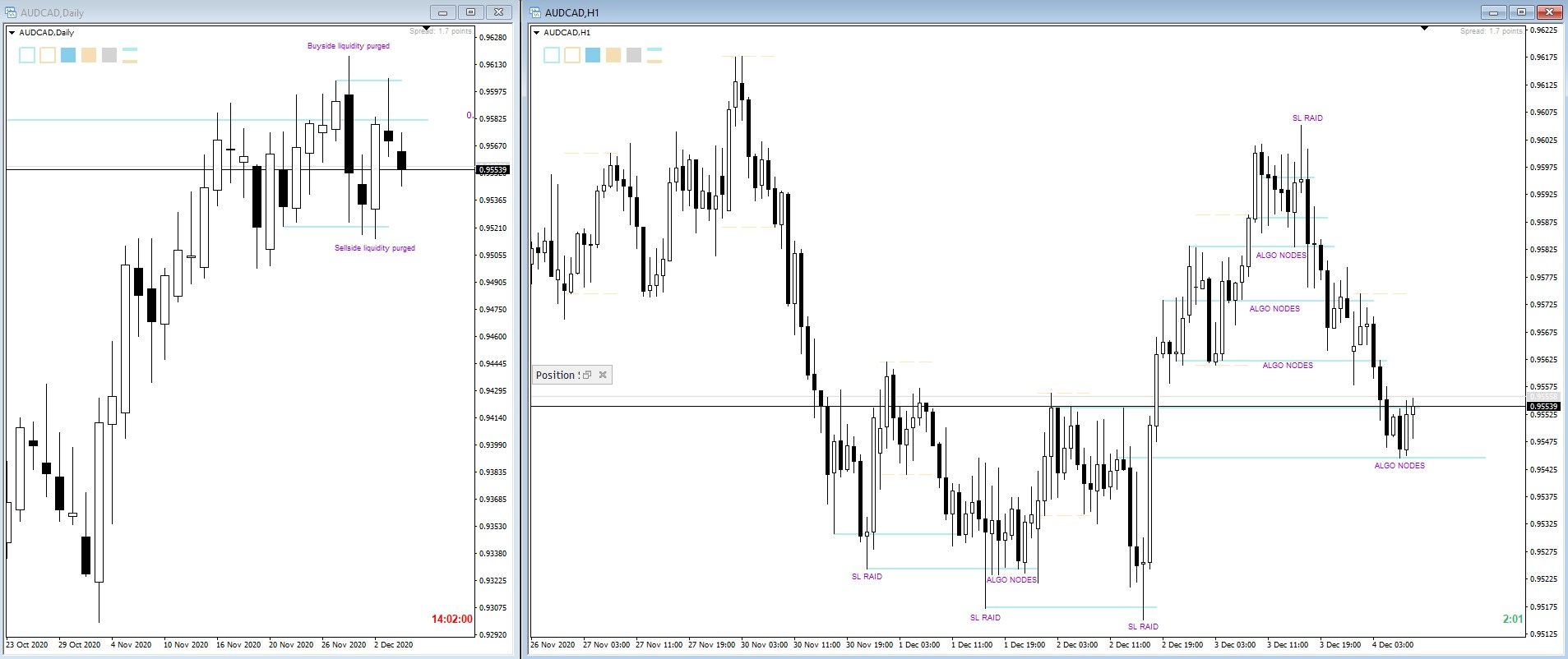Click the filled tan swatch in the H1 chart
1568x659 pixels.
click(613, 55)
